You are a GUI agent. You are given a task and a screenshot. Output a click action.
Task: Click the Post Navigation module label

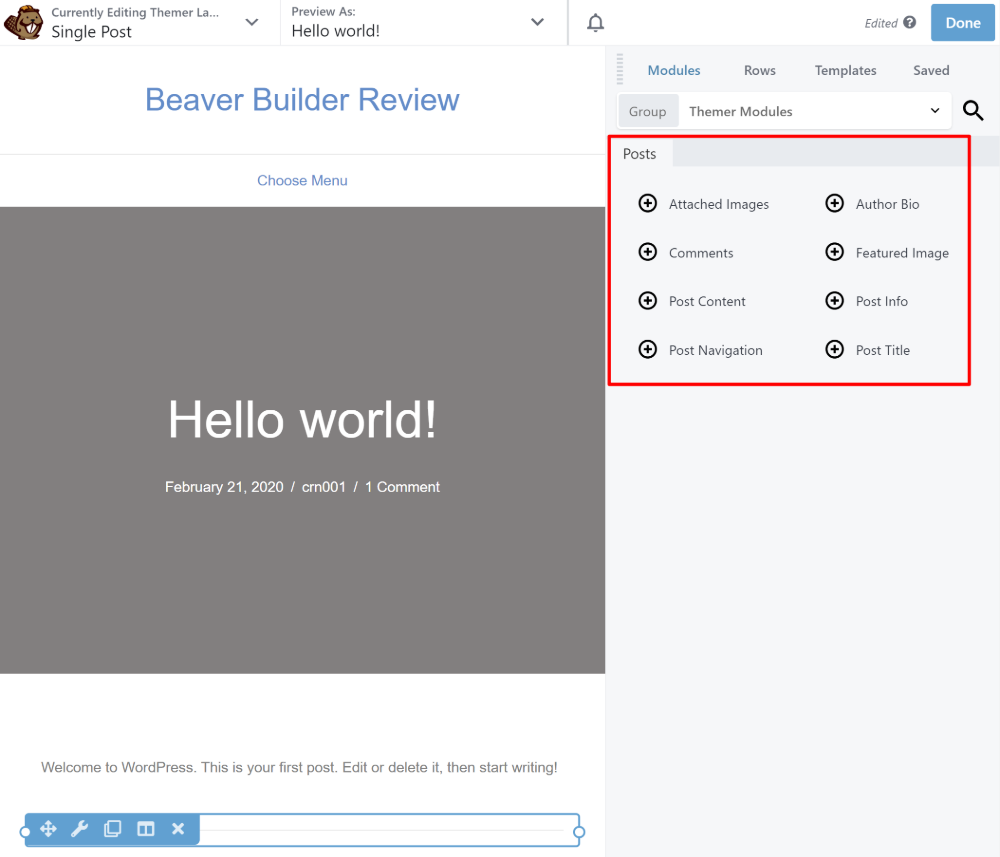pos(716,350)
